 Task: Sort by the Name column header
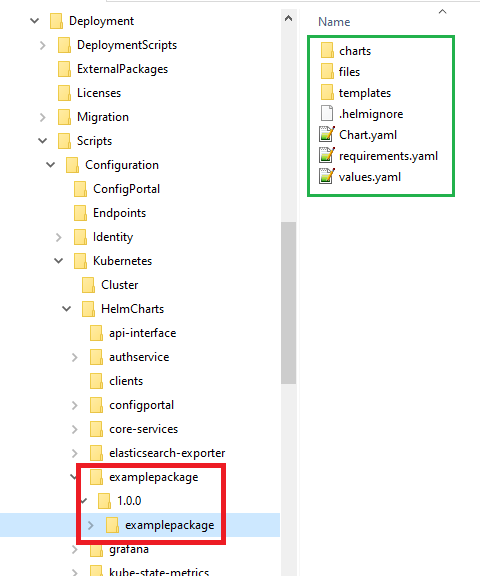[334, 22]
